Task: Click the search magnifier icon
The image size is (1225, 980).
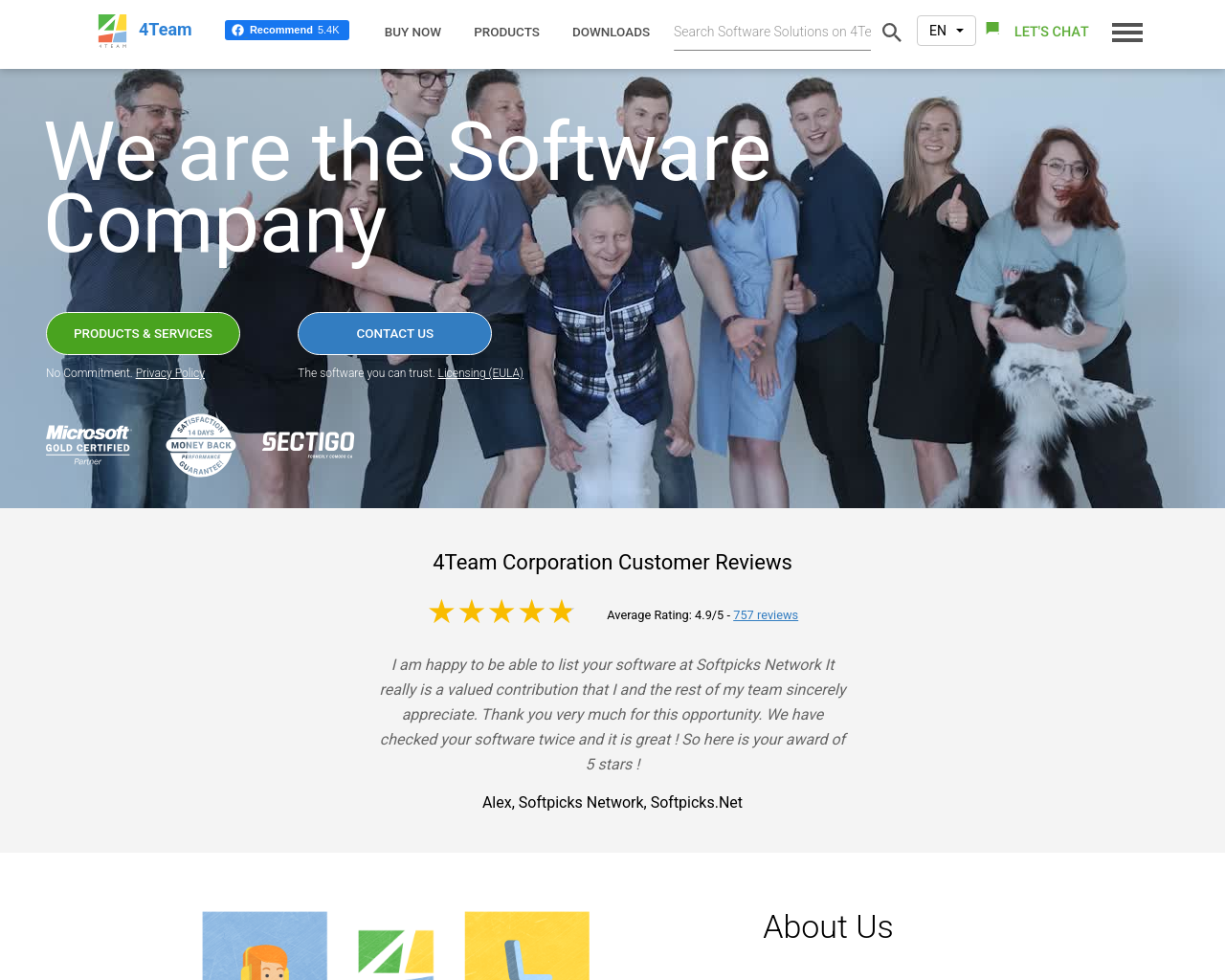Action: point(892,33)
